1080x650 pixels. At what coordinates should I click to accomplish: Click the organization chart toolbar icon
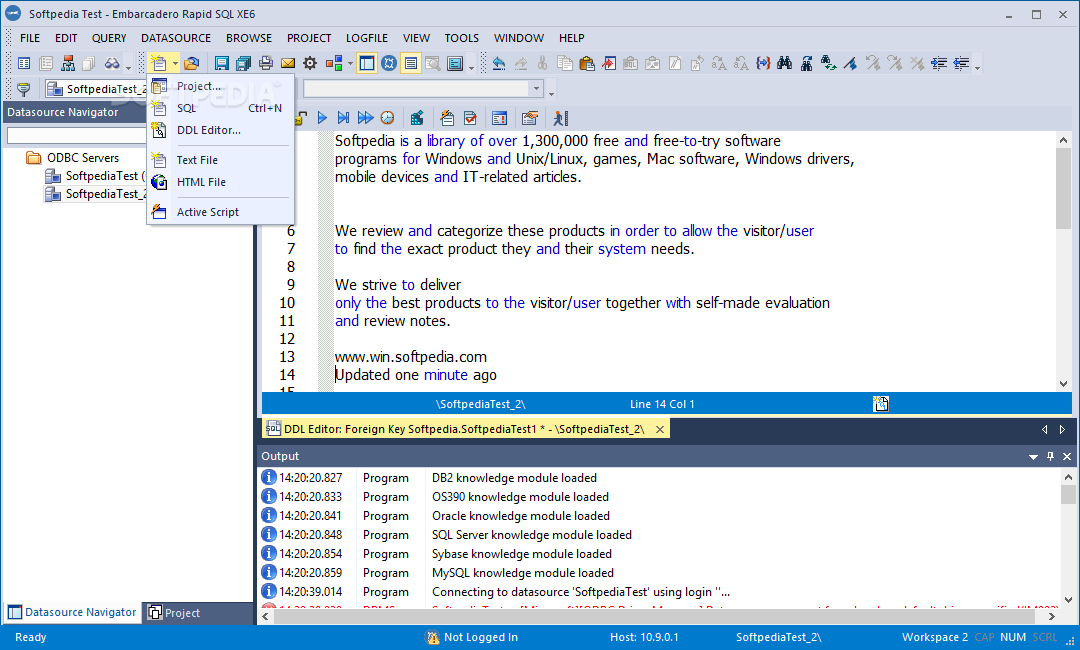point(68,63)
